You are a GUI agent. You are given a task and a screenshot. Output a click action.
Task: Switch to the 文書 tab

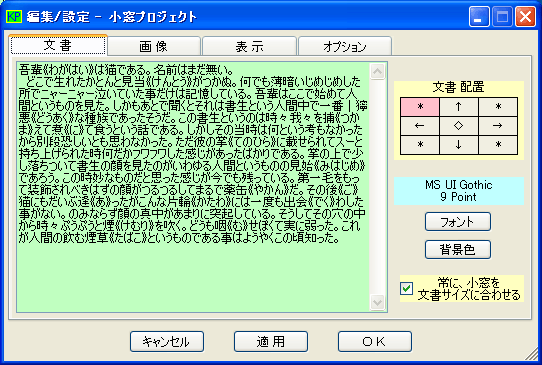[x=58, y=45]
